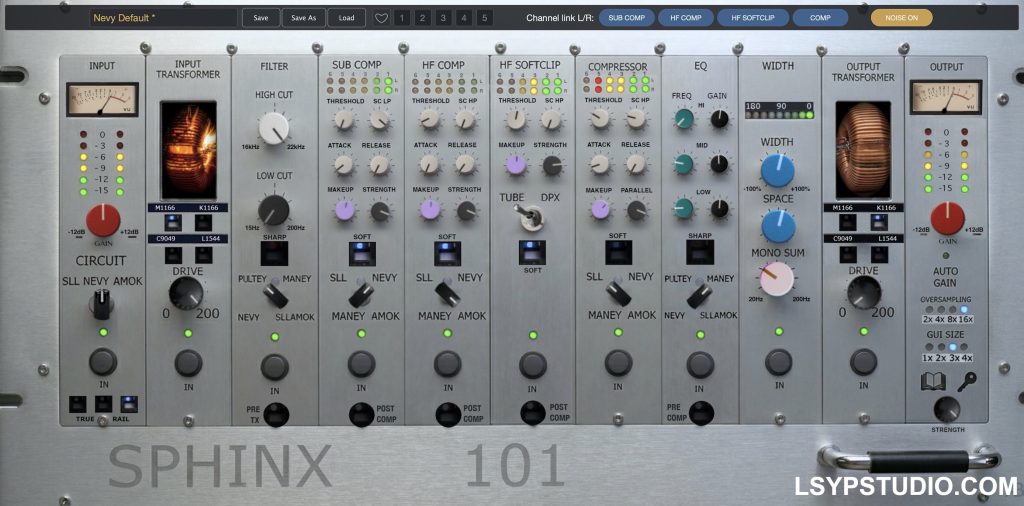Click the NOISE ON button

(x=901, y=18)
